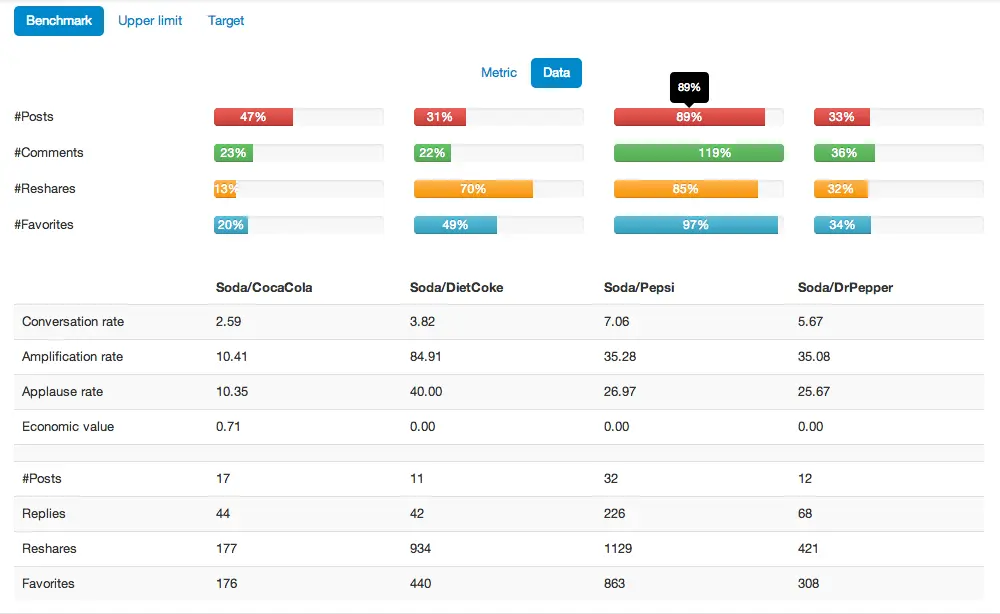The image size is (1000, 614).
Task: Select the Benchmark tab
Action: click(59, 21)
